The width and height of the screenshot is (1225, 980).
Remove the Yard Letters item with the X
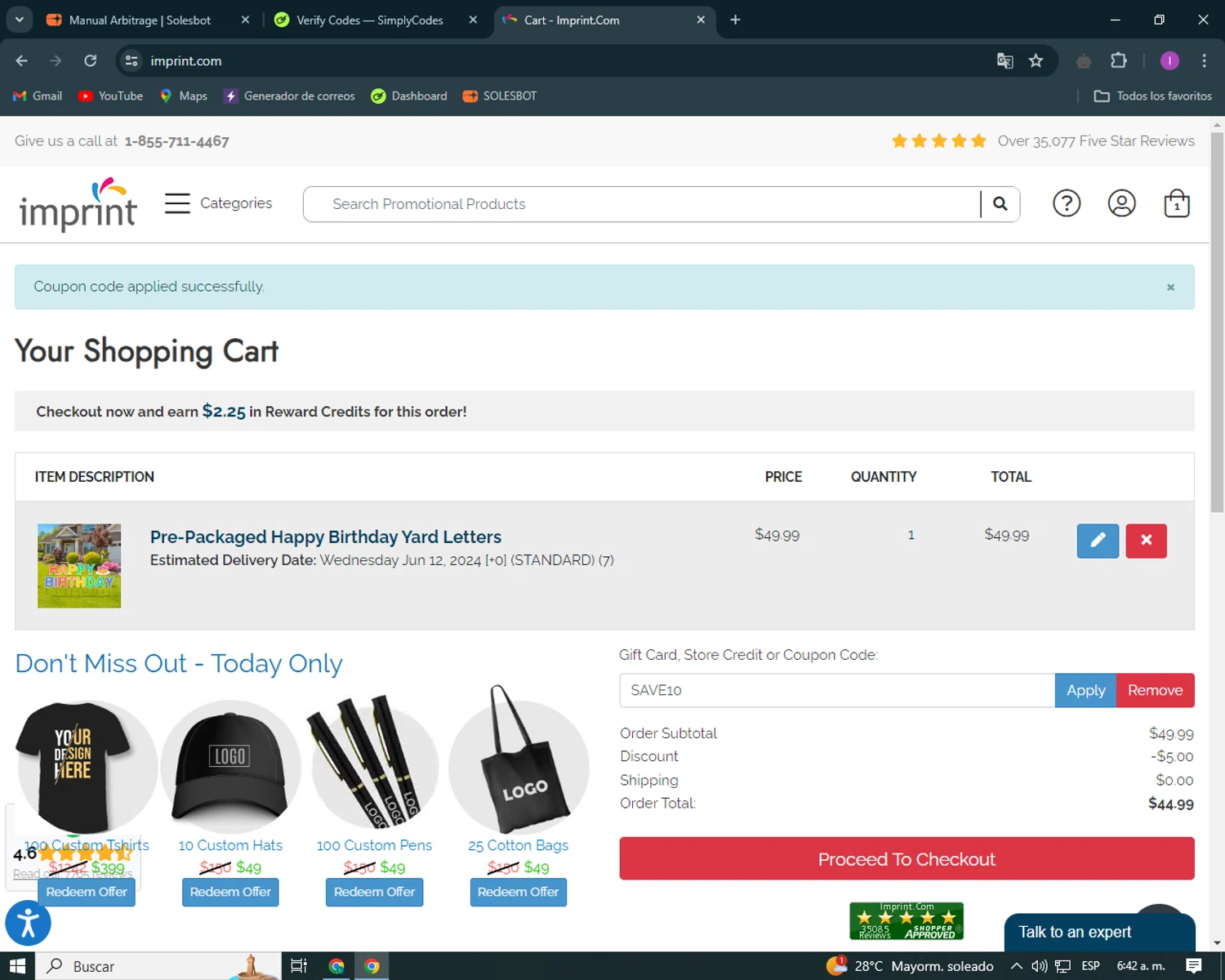[x=1146, y=541]
